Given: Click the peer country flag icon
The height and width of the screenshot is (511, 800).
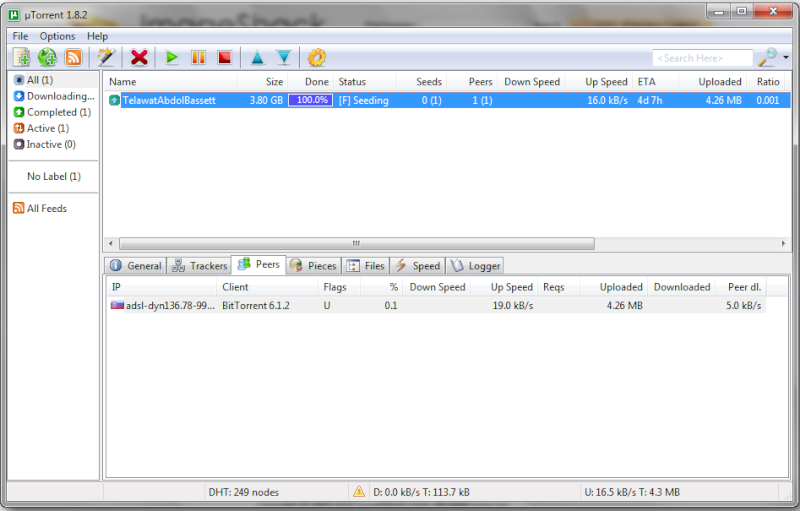Looking at the screenshot, I should 117,305.
